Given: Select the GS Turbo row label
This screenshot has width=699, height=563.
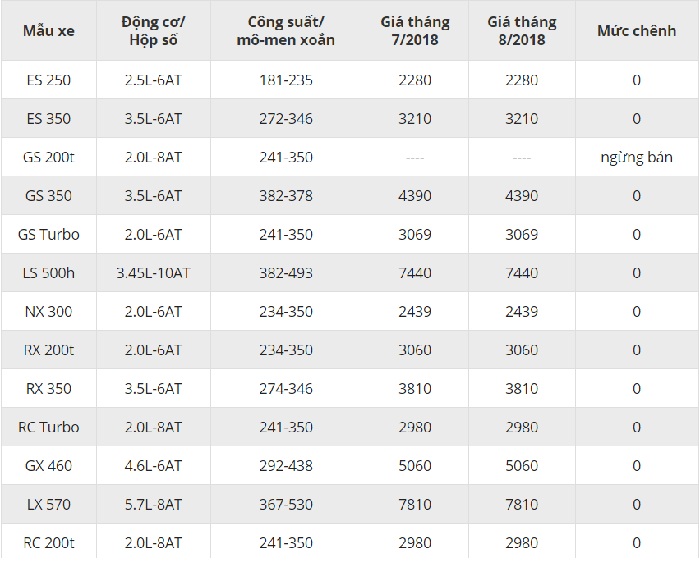Looking at the screenshot, I should [48, 235].
